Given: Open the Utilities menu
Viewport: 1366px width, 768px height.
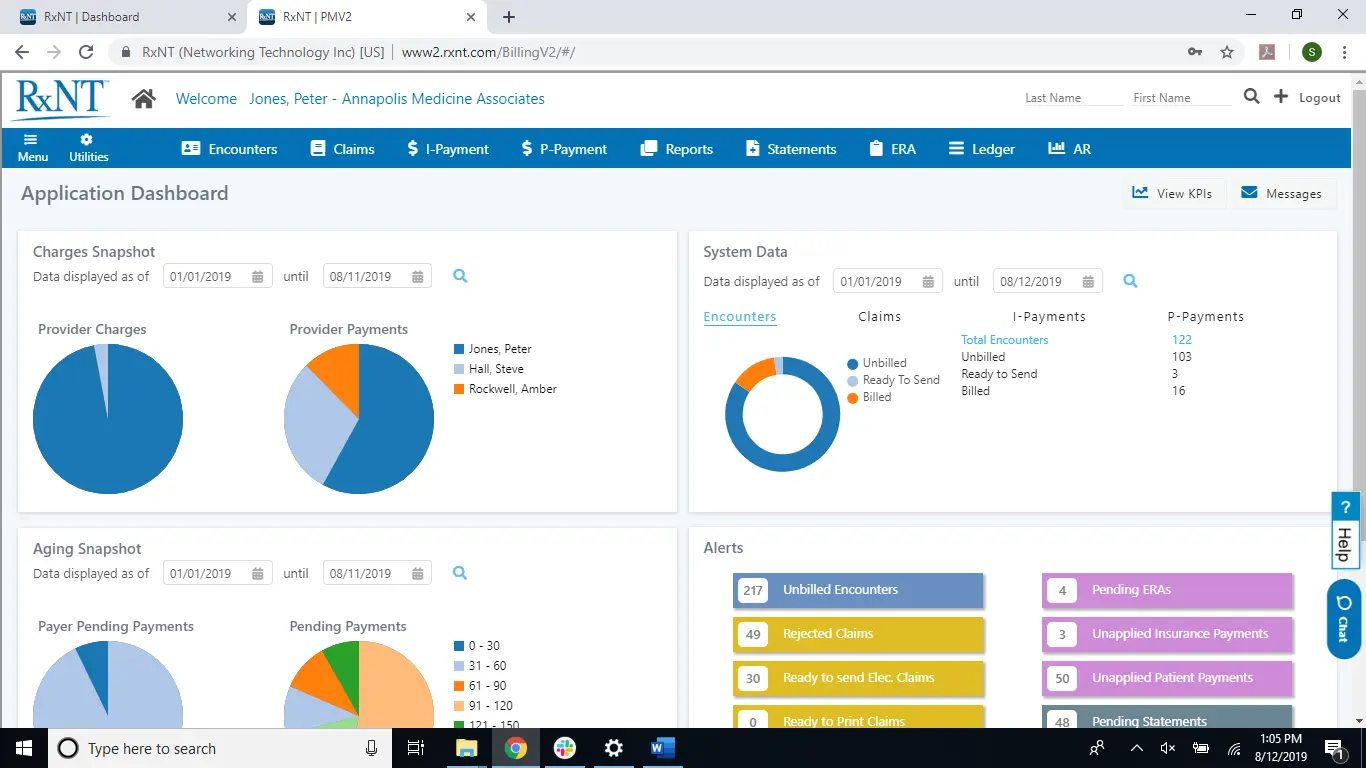Looking at the screenshot, I should [x=87, y=148].
